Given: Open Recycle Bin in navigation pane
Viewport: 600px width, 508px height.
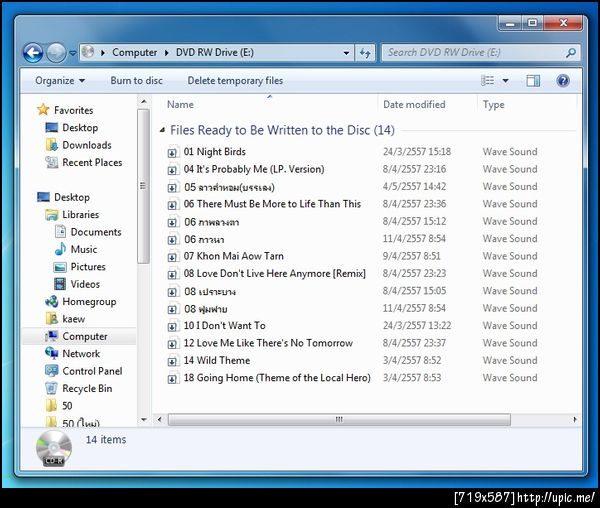Looking at the screenshot, I should pyautogui.click(x=87, y=389).
